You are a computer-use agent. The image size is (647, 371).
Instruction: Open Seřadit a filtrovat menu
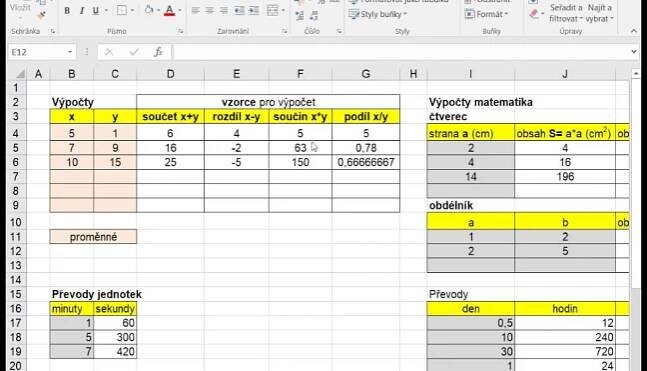point(566,13)
